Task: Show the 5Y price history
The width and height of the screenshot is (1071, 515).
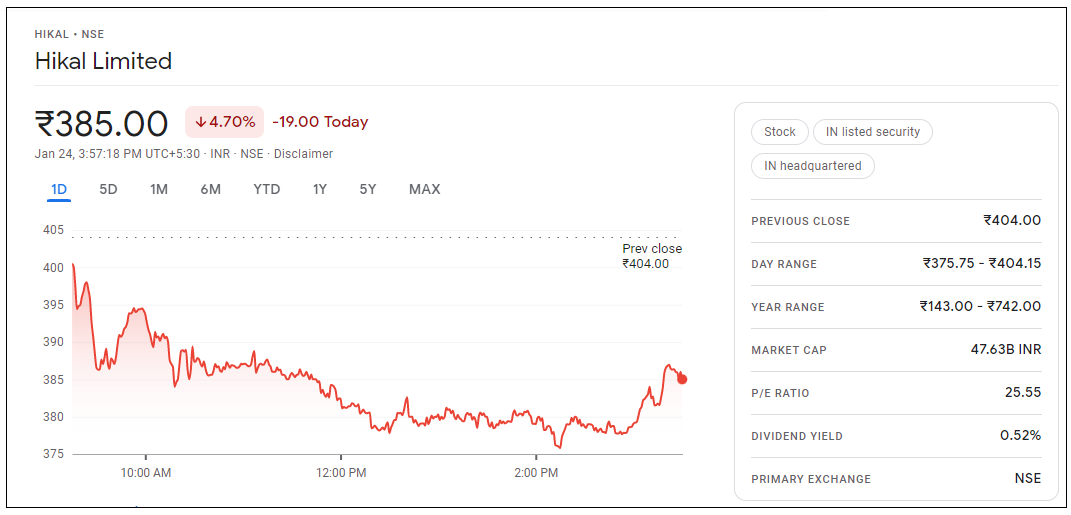Action: click(x=368, y=189)
